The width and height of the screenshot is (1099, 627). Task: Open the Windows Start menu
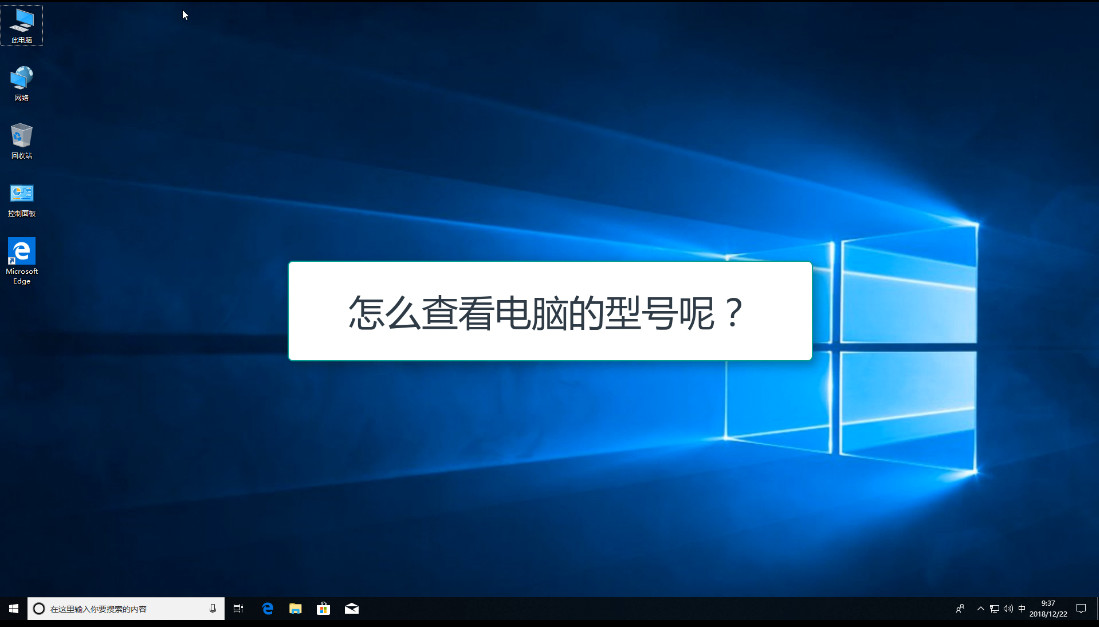point(13,608)
